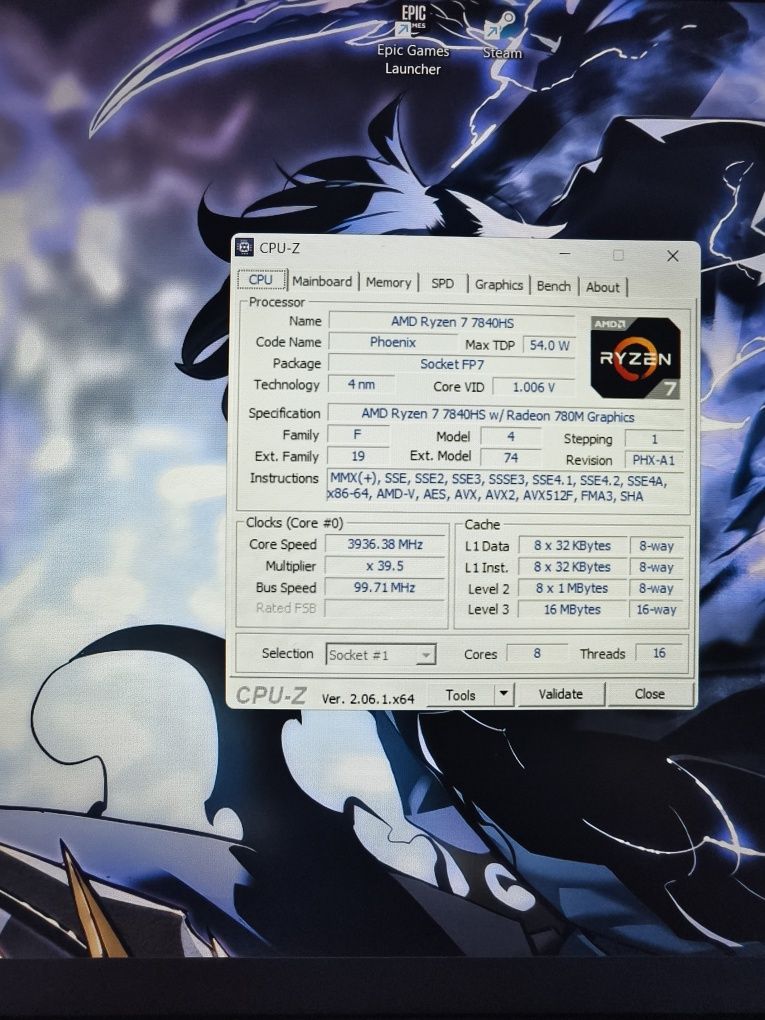Screen dimensions: 765x1020
Task: Click the AMD Ryzen 7 processor logo
Action: tap(636, 358)
